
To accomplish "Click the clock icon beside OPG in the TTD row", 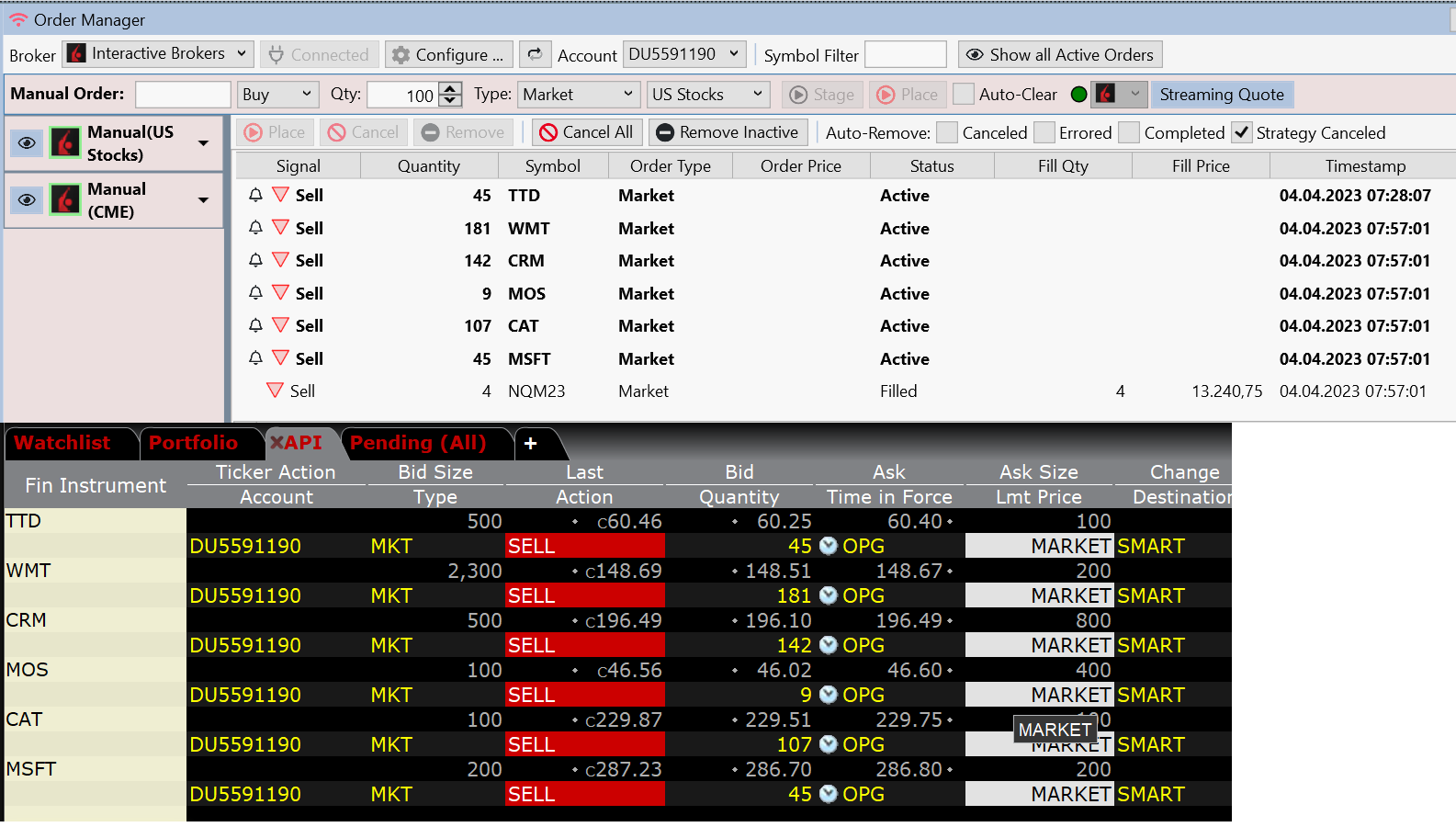I will (x=828, y=546).
